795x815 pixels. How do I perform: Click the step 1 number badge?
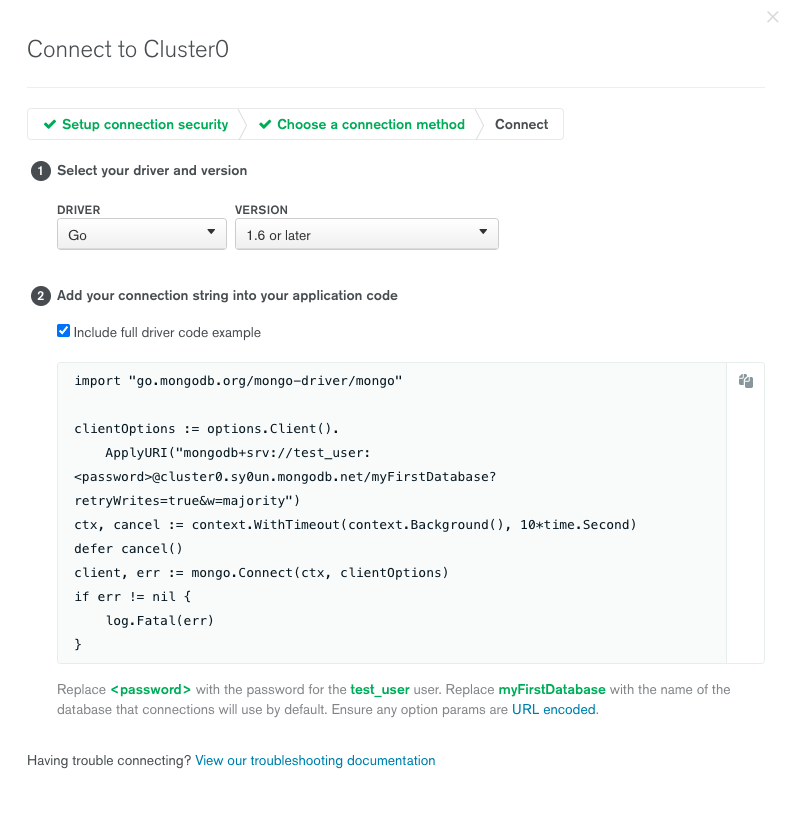pyautogui.click(x=41, y=171)
